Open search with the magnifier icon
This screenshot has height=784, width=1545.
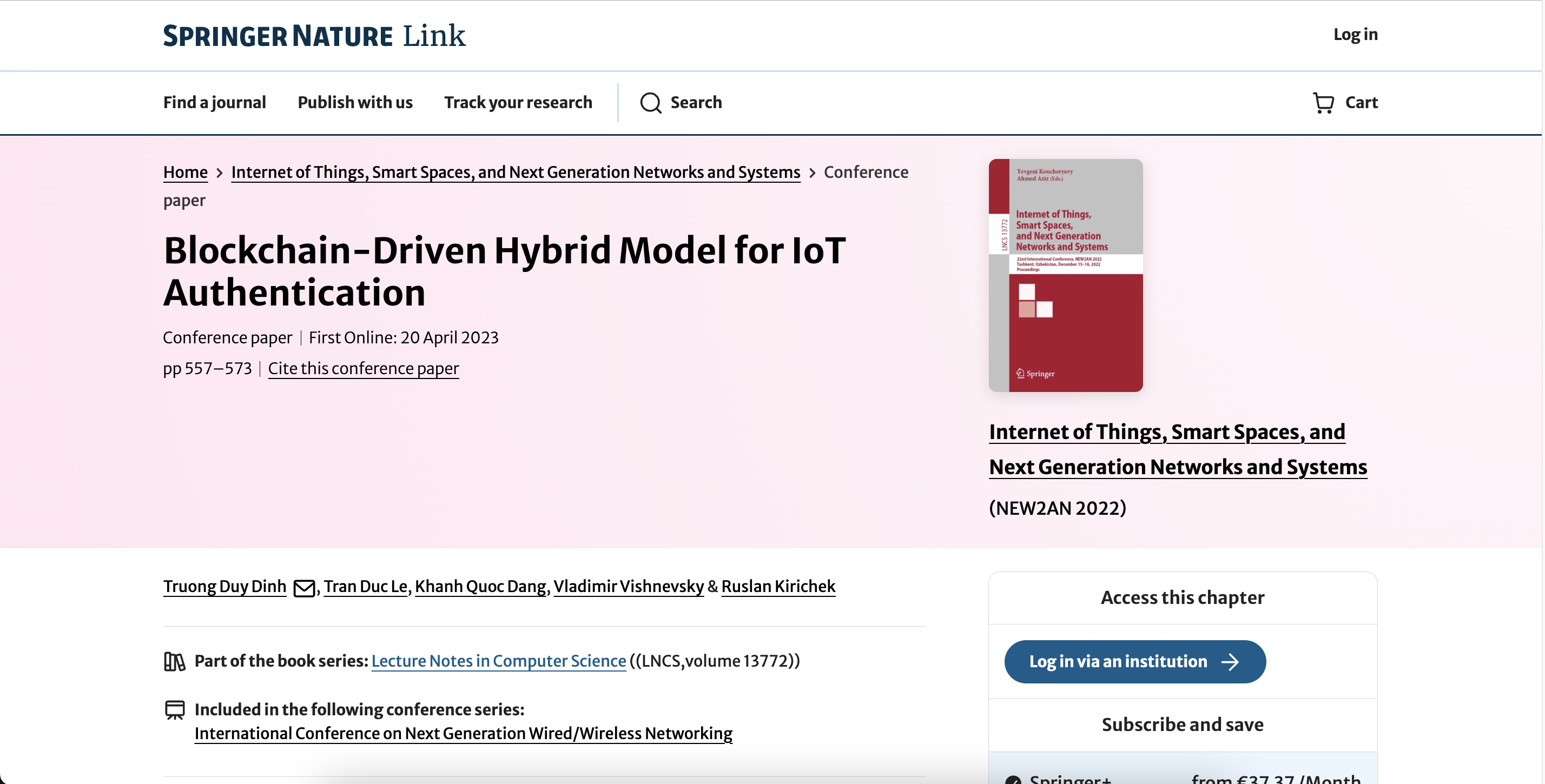(650, 103)
